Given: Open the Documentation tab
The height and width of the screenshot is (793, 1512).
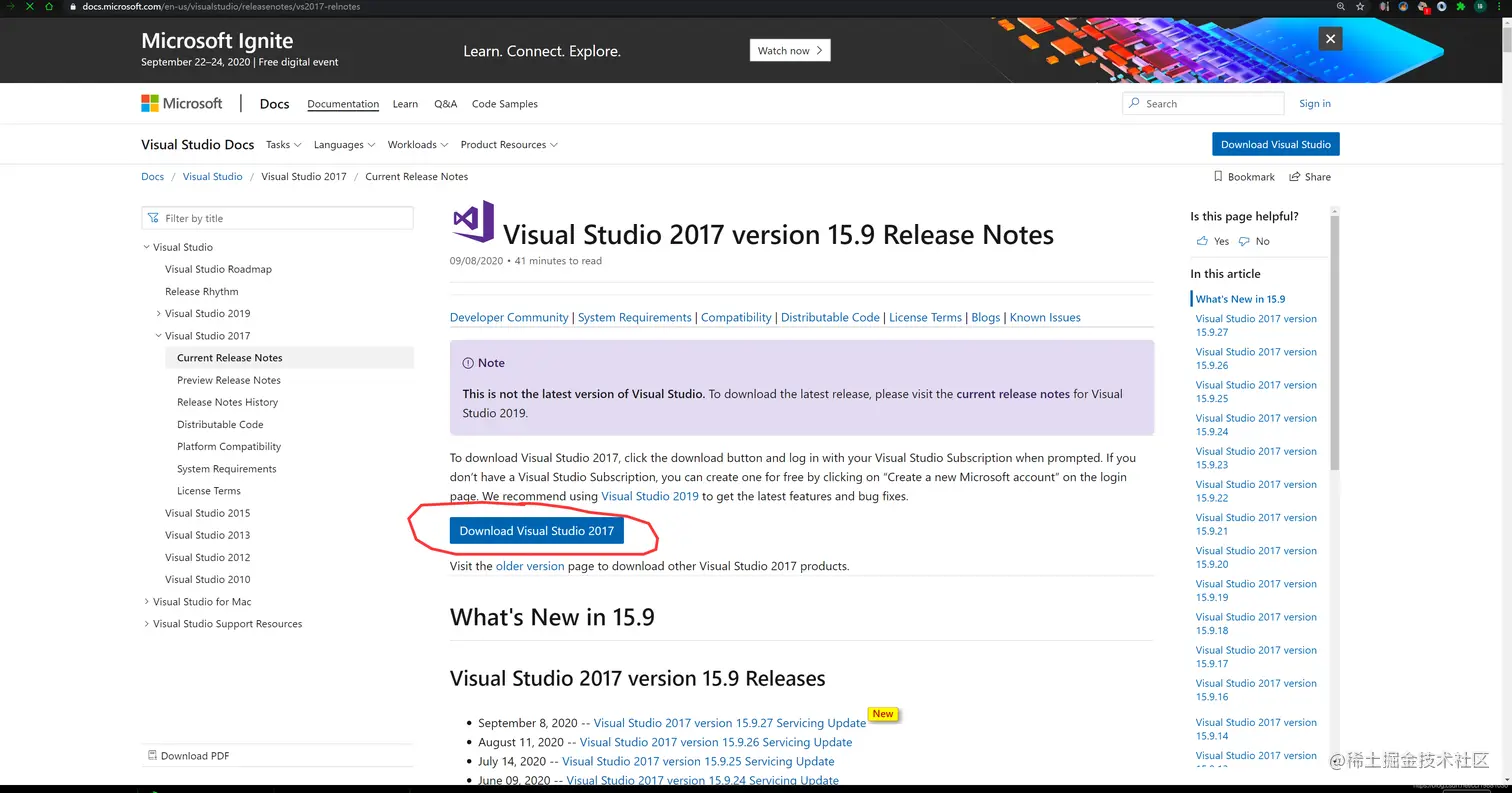Looking at the screenshot, I should [x=343, y=104].
